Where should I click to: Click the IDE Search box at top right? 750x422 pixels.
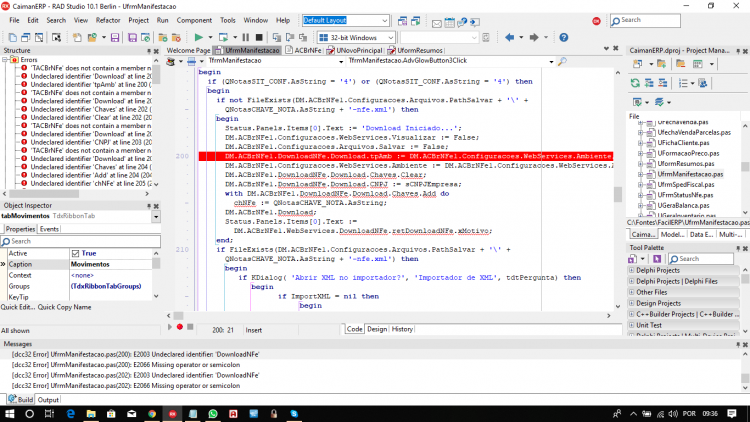pos(645,21)
